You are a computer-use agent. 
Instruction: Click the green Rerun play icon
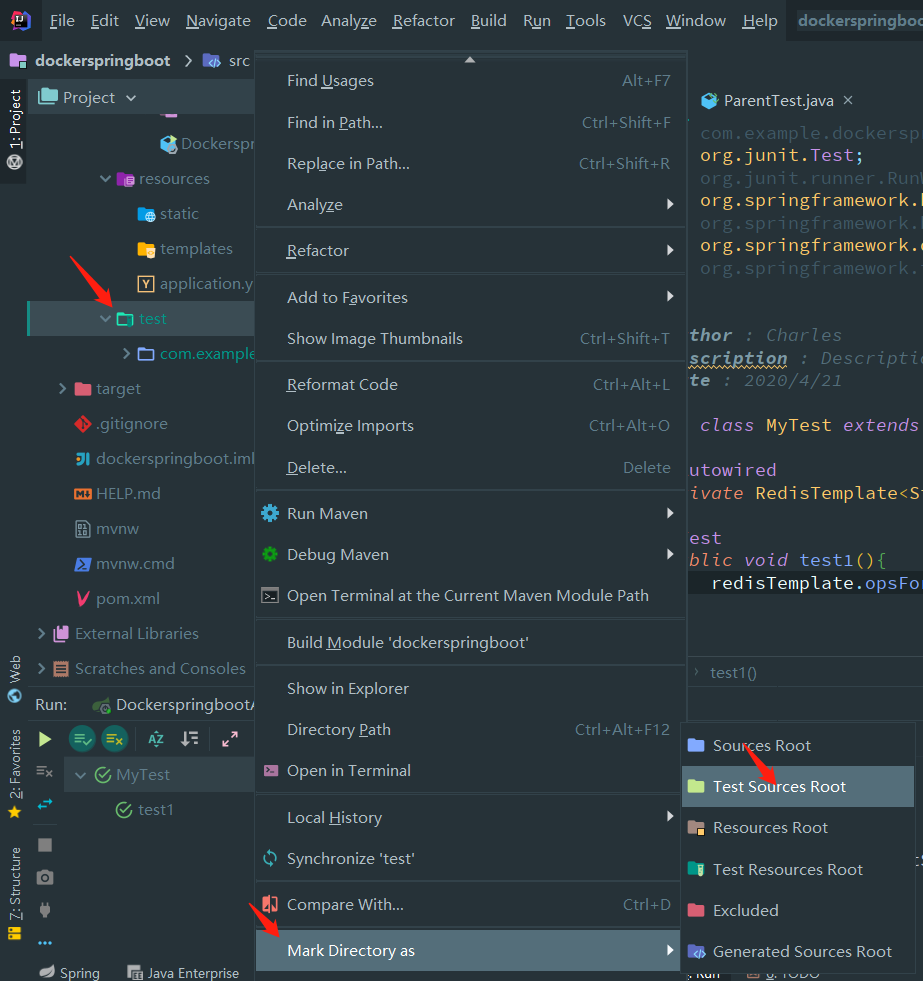point(44,739)
